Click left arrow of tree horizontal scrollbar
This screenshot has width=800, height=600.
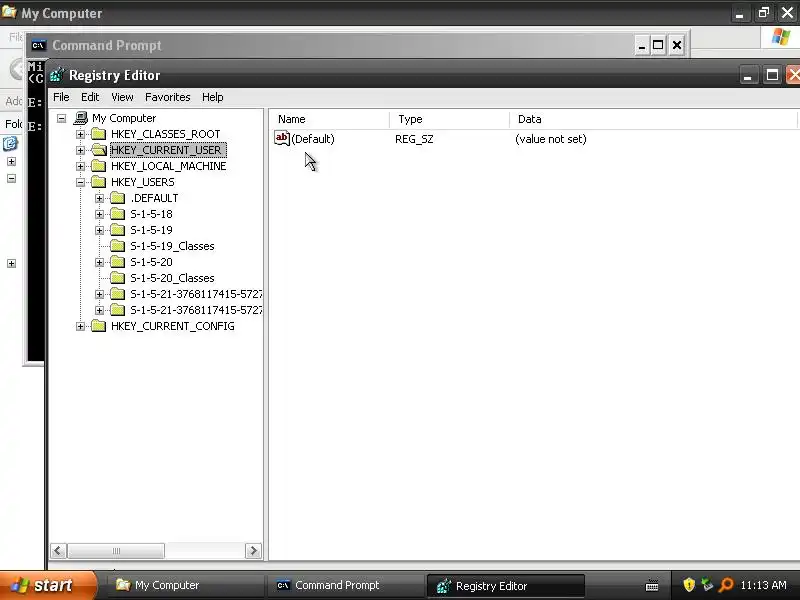[x=58, y=551]
